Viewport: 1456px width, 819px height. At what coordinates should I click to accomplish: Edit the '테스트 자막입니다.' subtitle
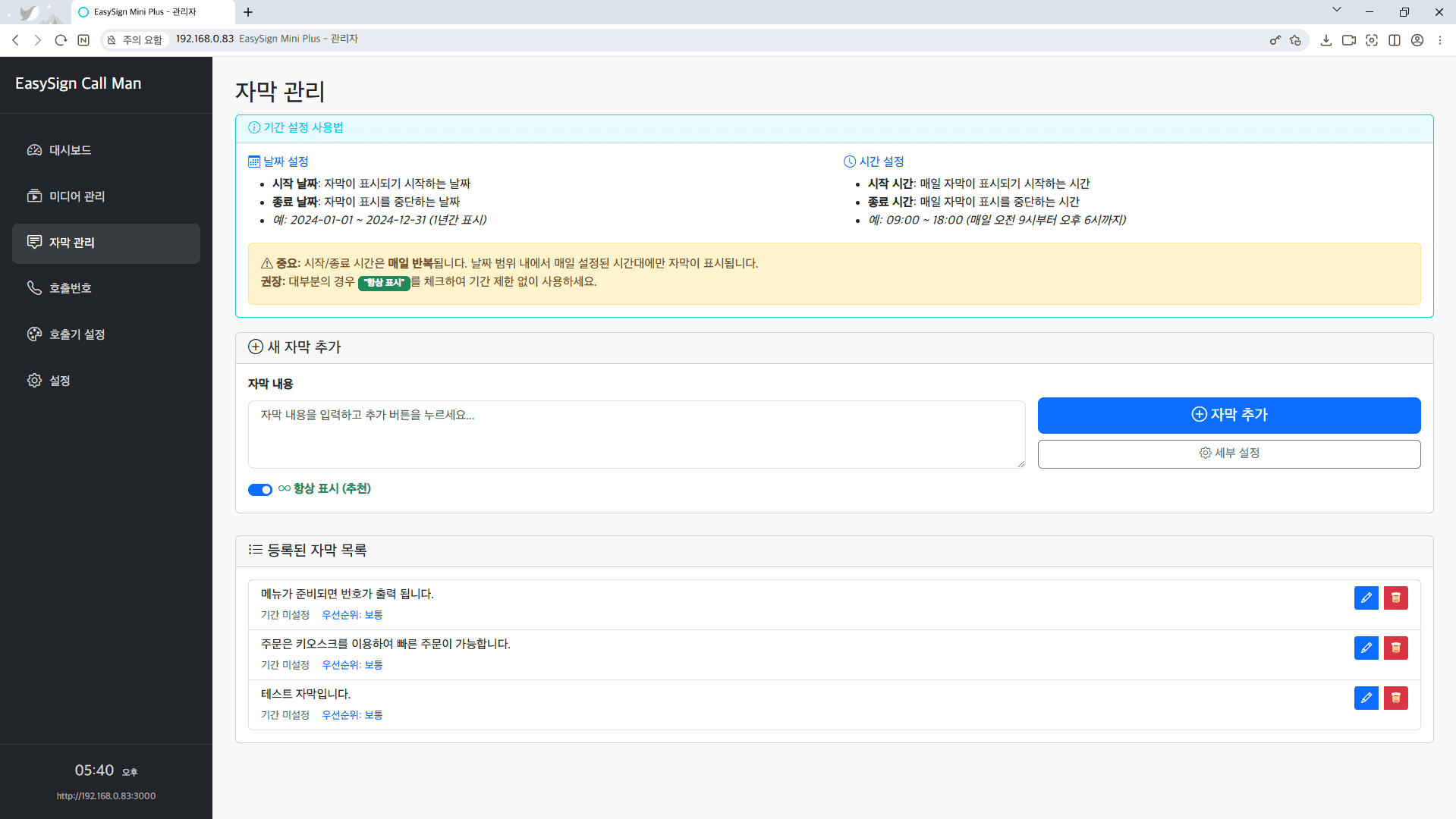pos(1366,698)
